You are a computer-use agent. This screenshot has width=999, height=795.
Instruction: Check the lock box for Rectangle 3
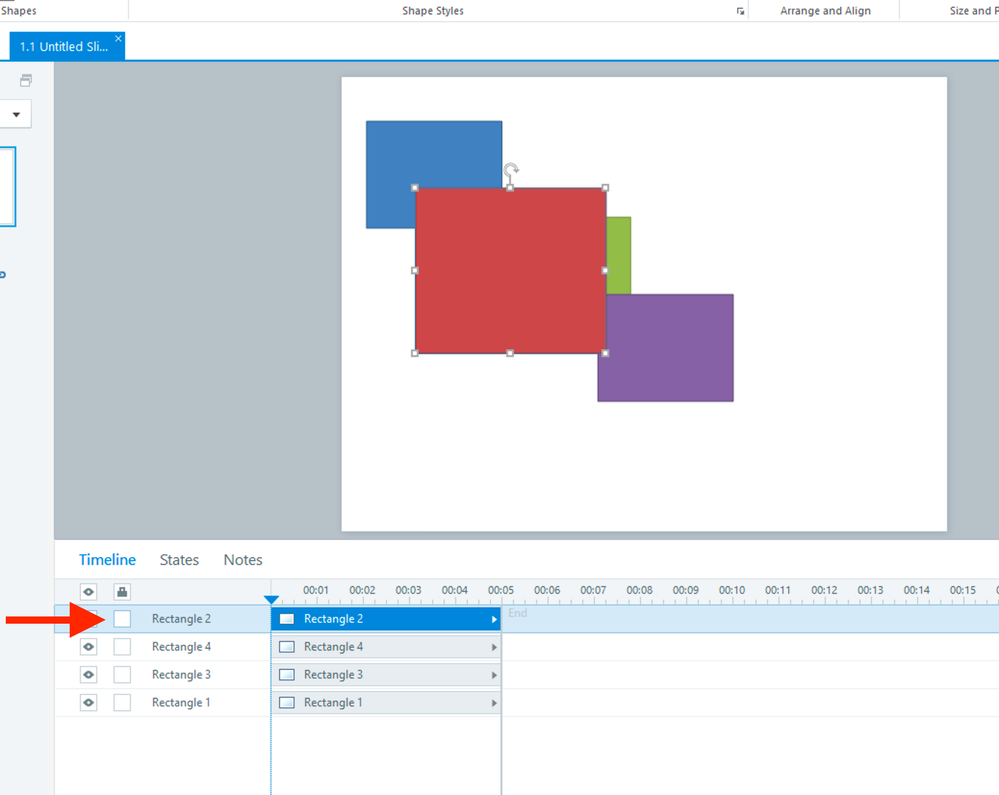[x=122, y=675]
